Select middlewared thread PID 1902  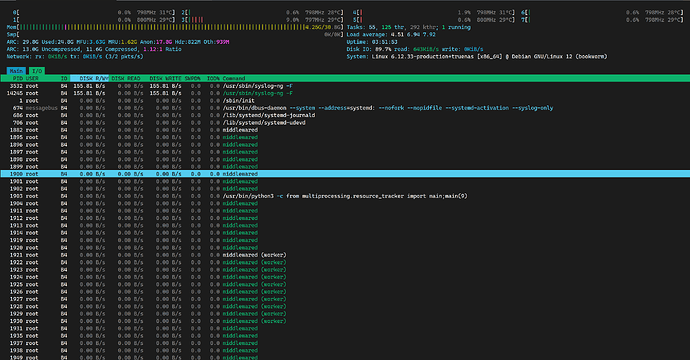click(345, 189)
